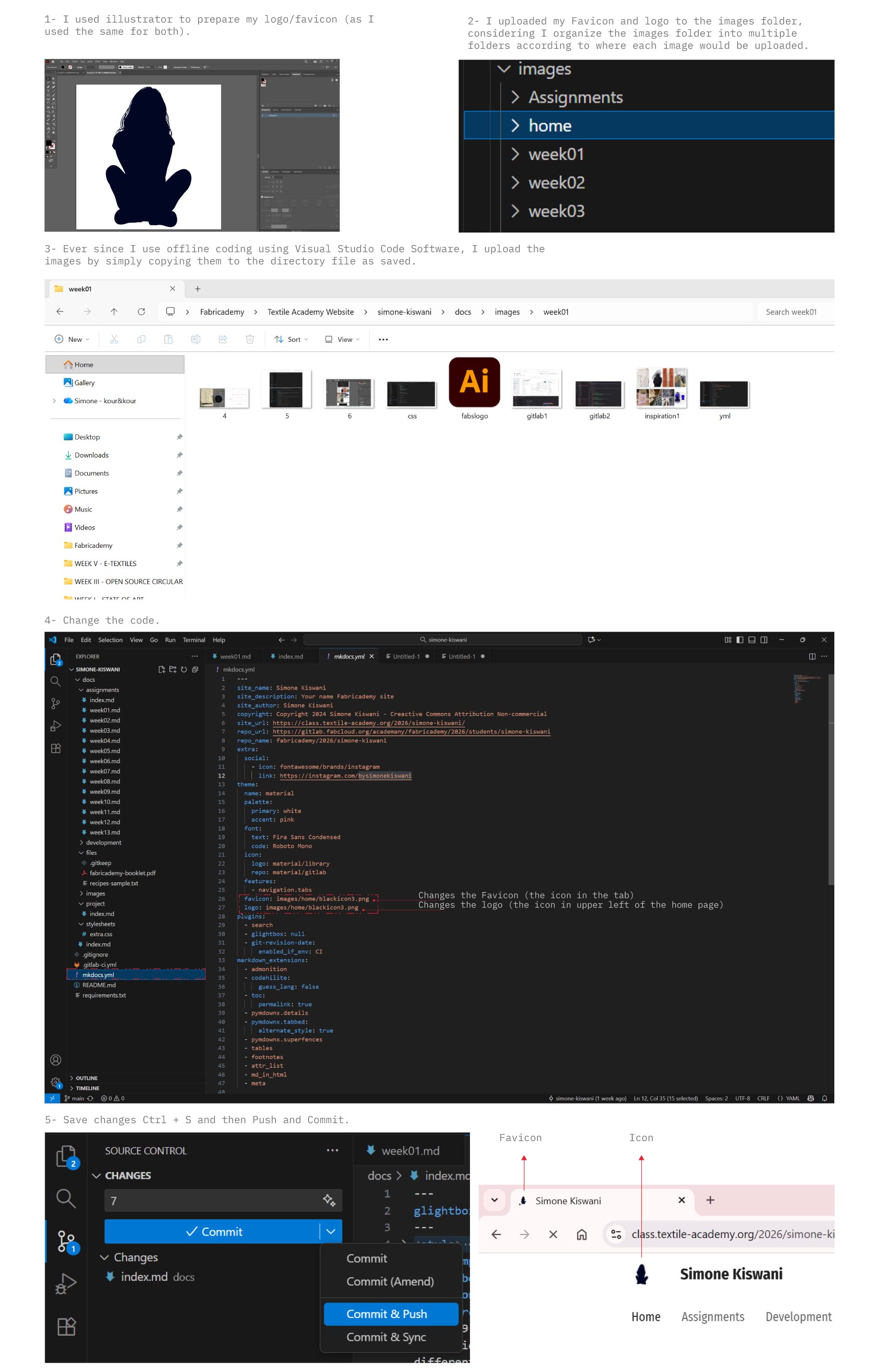This screenshot has width=879, height=1372.
Task: Toggle the bottom Panel layout button
Action: point(752,639)
